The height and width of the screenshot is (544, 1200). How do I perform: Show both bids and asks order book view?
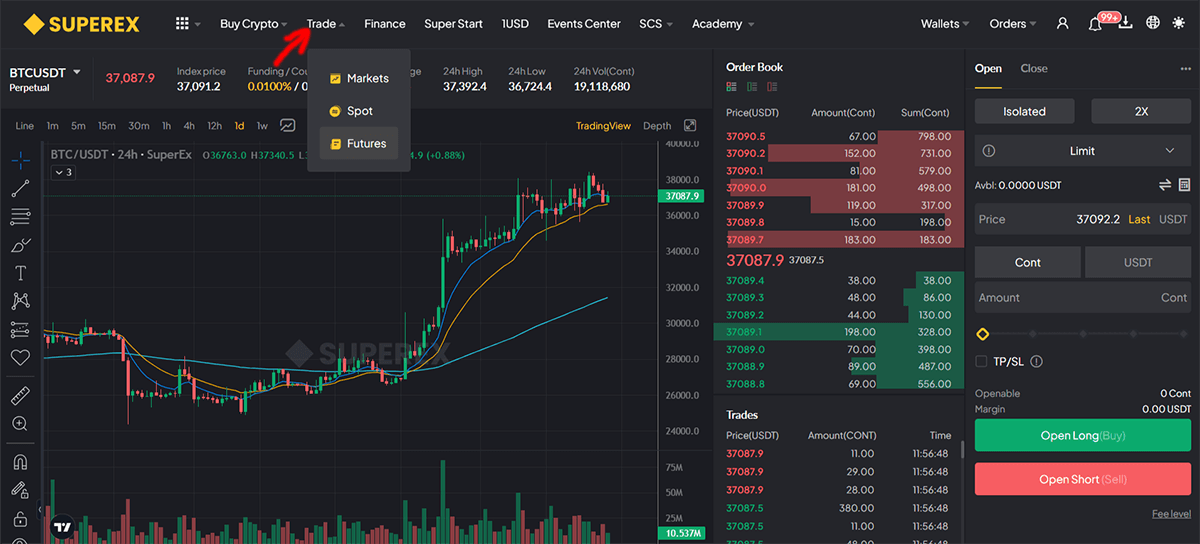[x=731, y=88]
